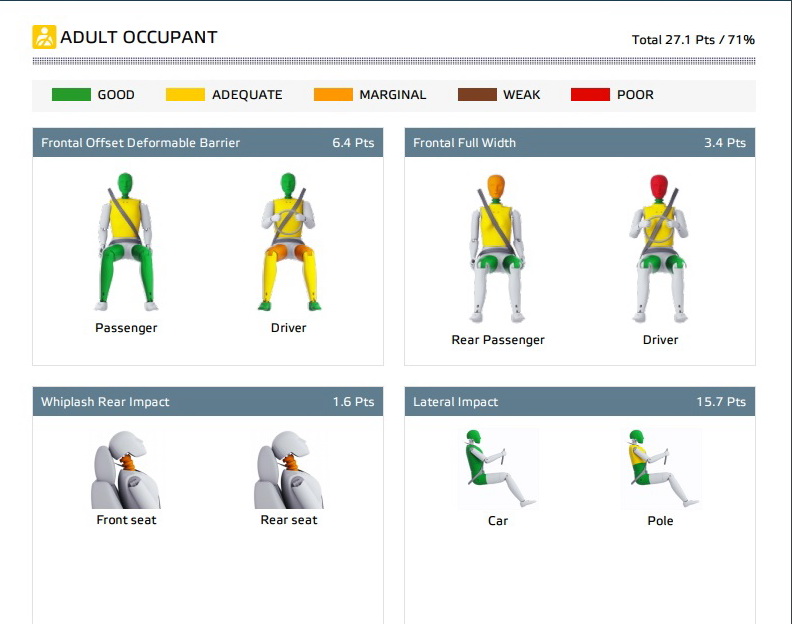Click the 'GOOD' legend label
Screen dimensions: 792x624
tap(116, 95)
